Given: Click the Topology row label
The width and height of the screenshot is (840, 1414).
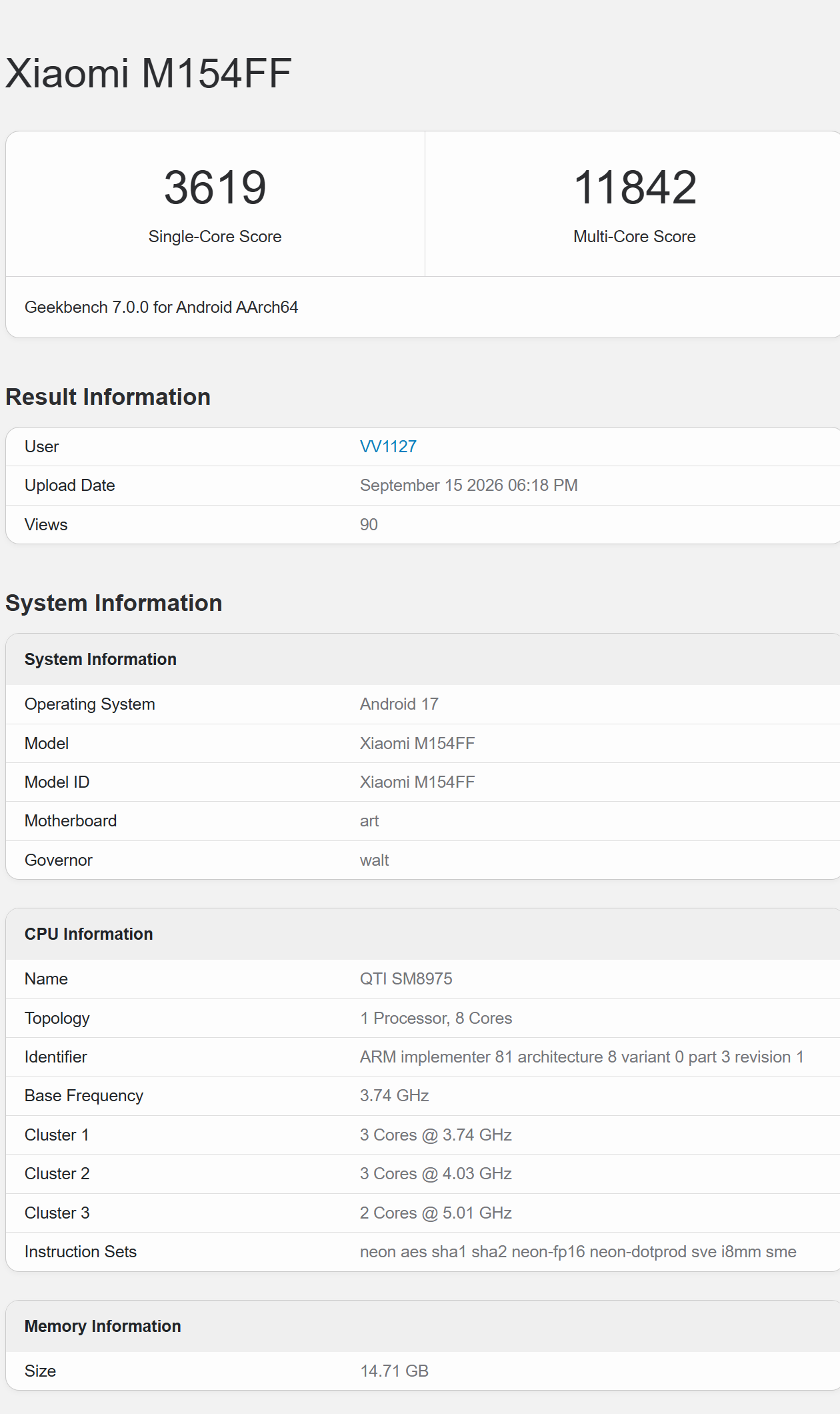Looking at the screenshot, I should click(x=57, y=1018).
